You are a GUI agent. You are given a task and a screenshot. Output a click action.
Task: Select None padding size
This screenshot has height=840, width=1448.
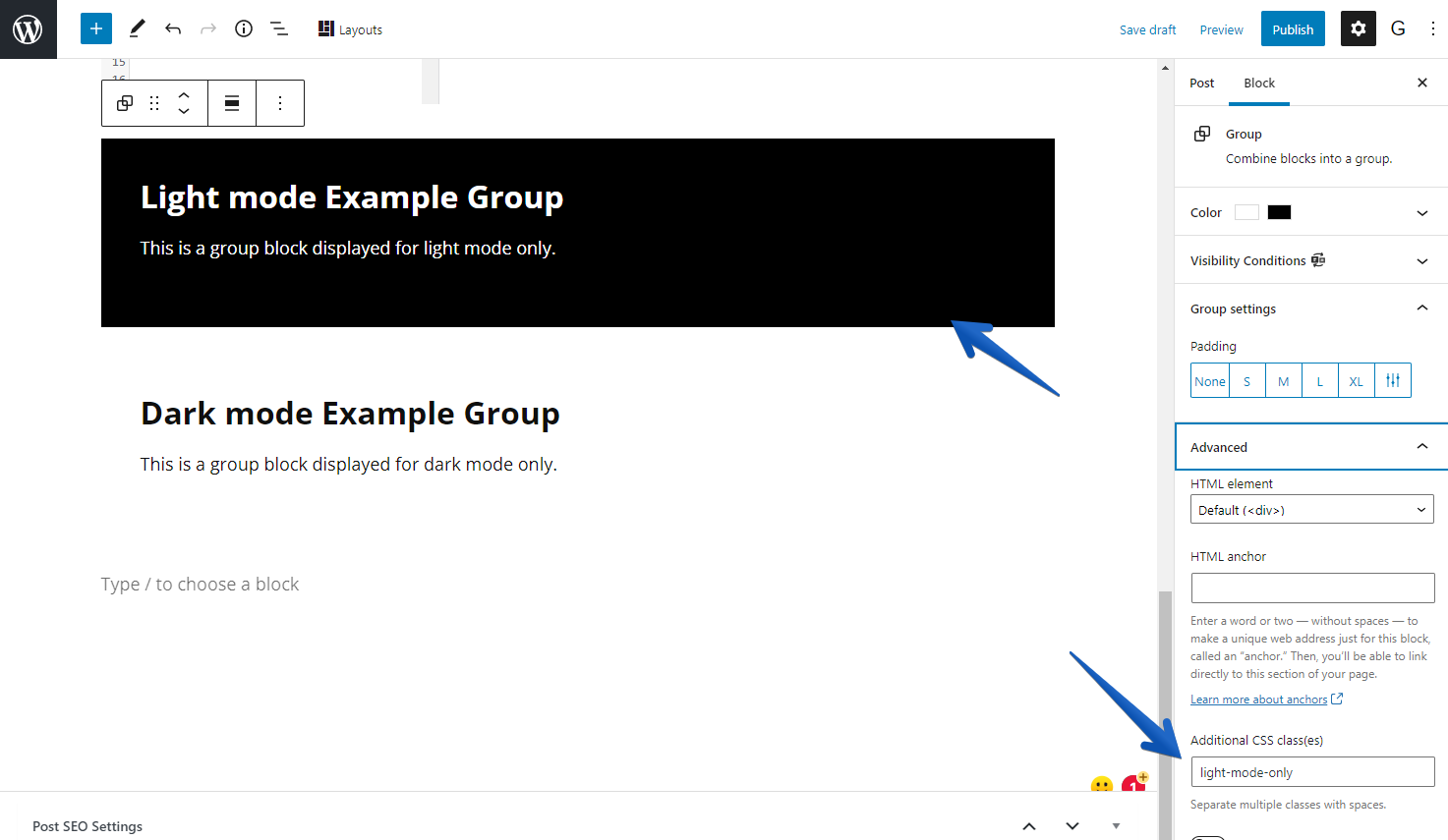click(x=1209, y=380)
